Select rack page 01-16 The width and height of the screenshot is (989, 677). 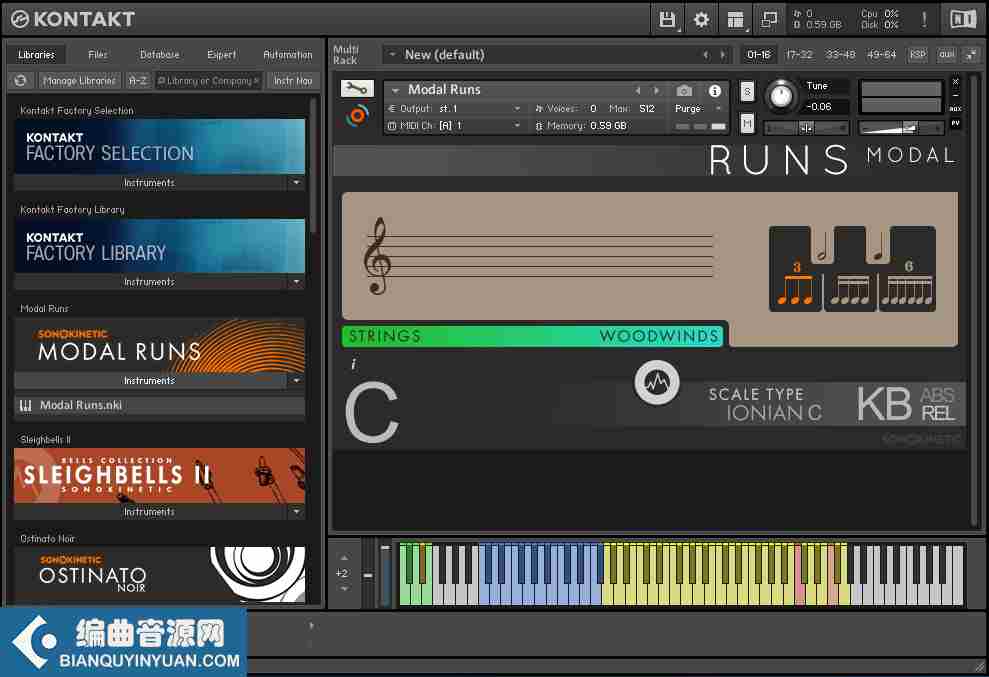click(759, 55)
